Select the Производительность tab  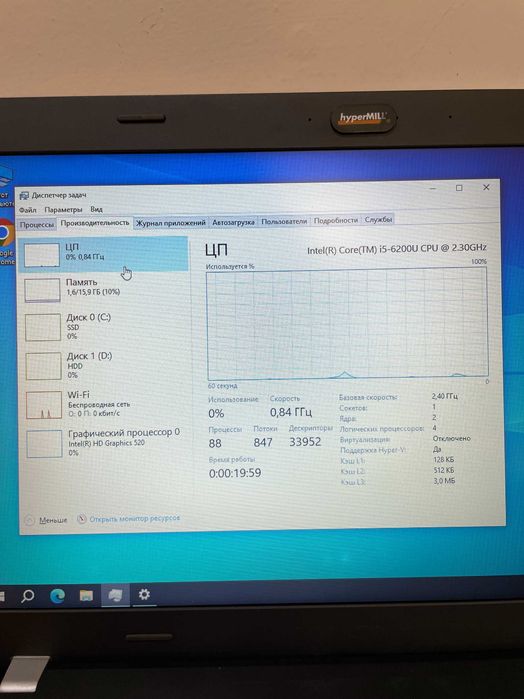coord(95,222)
